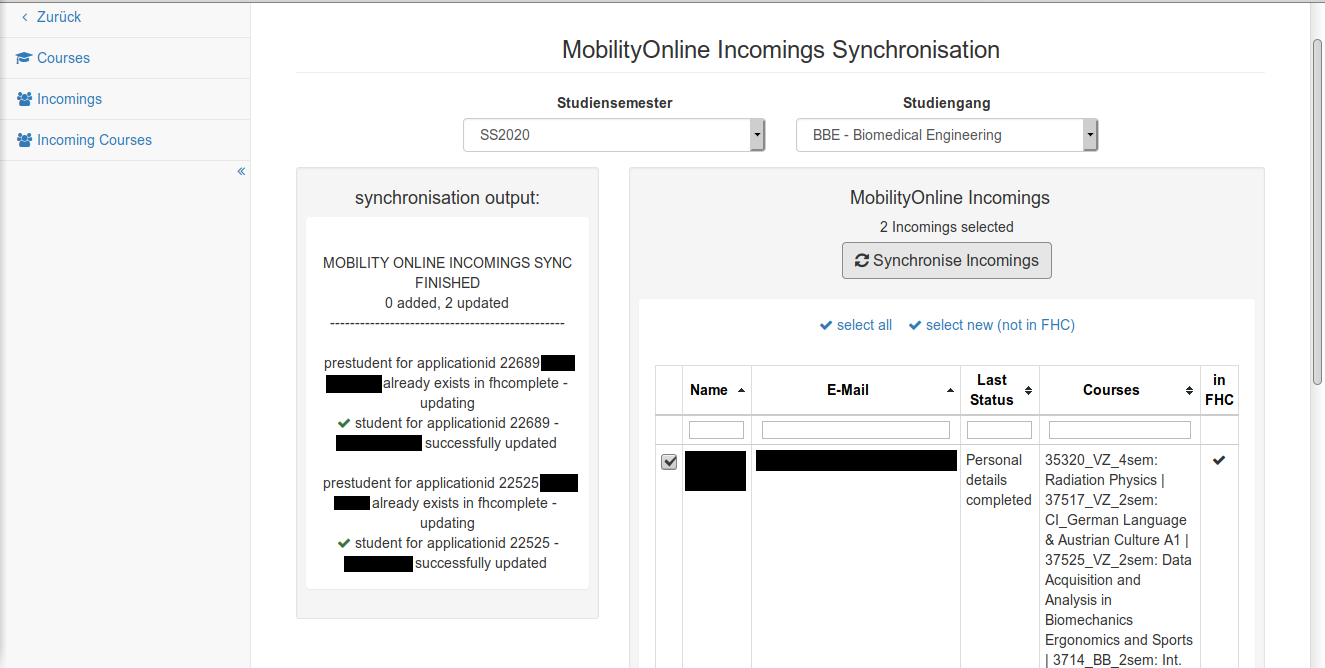Sort table by Courses column
The width and height of the screenshot is (1325, 668).
point(1119,390)
